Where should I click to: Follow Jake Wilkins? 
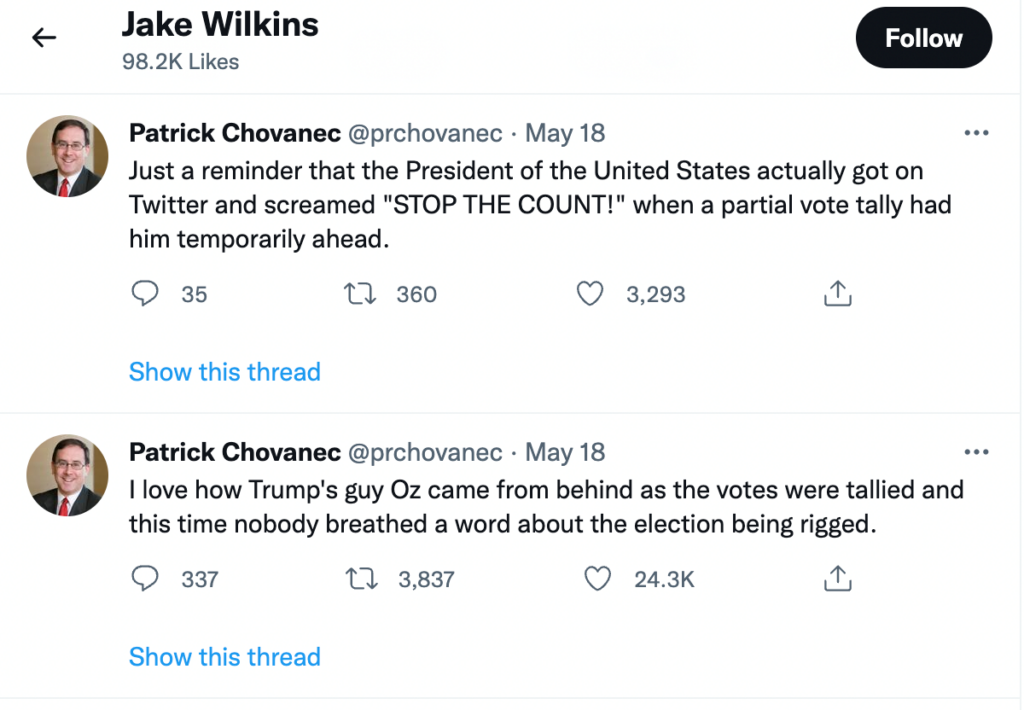pos(923,39)
